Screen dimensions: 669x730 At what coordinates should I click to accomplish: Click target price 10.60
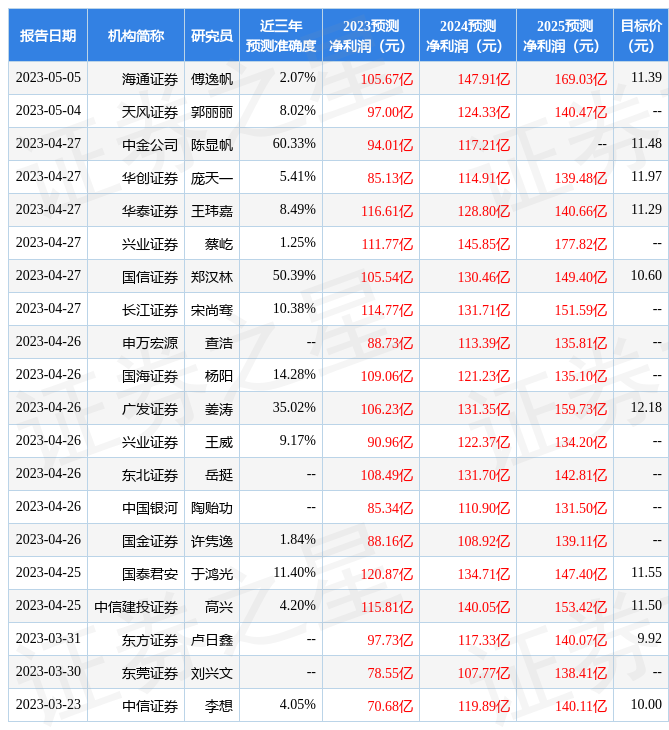[646, 276]
